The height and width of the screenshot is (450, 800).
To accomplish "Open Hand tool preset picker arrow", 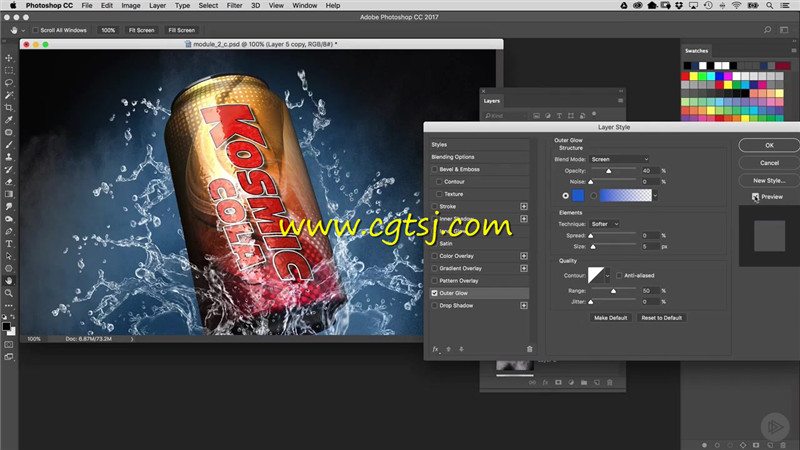I will 23,31.
